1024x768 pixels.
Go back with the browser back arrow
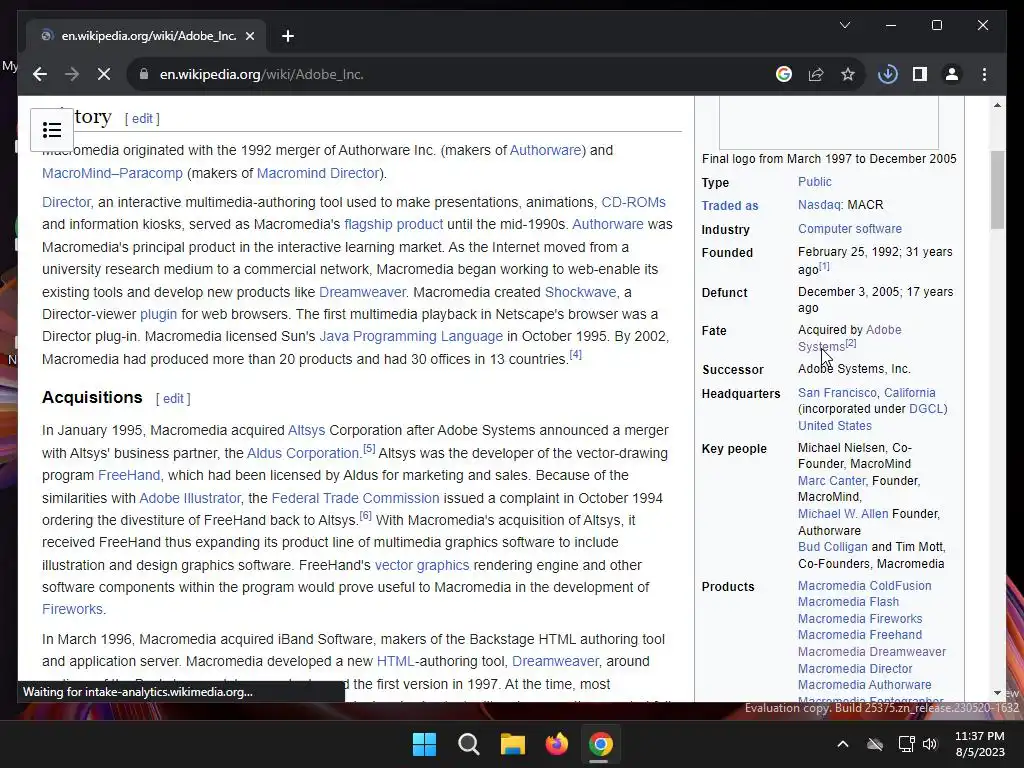(40, 74)
